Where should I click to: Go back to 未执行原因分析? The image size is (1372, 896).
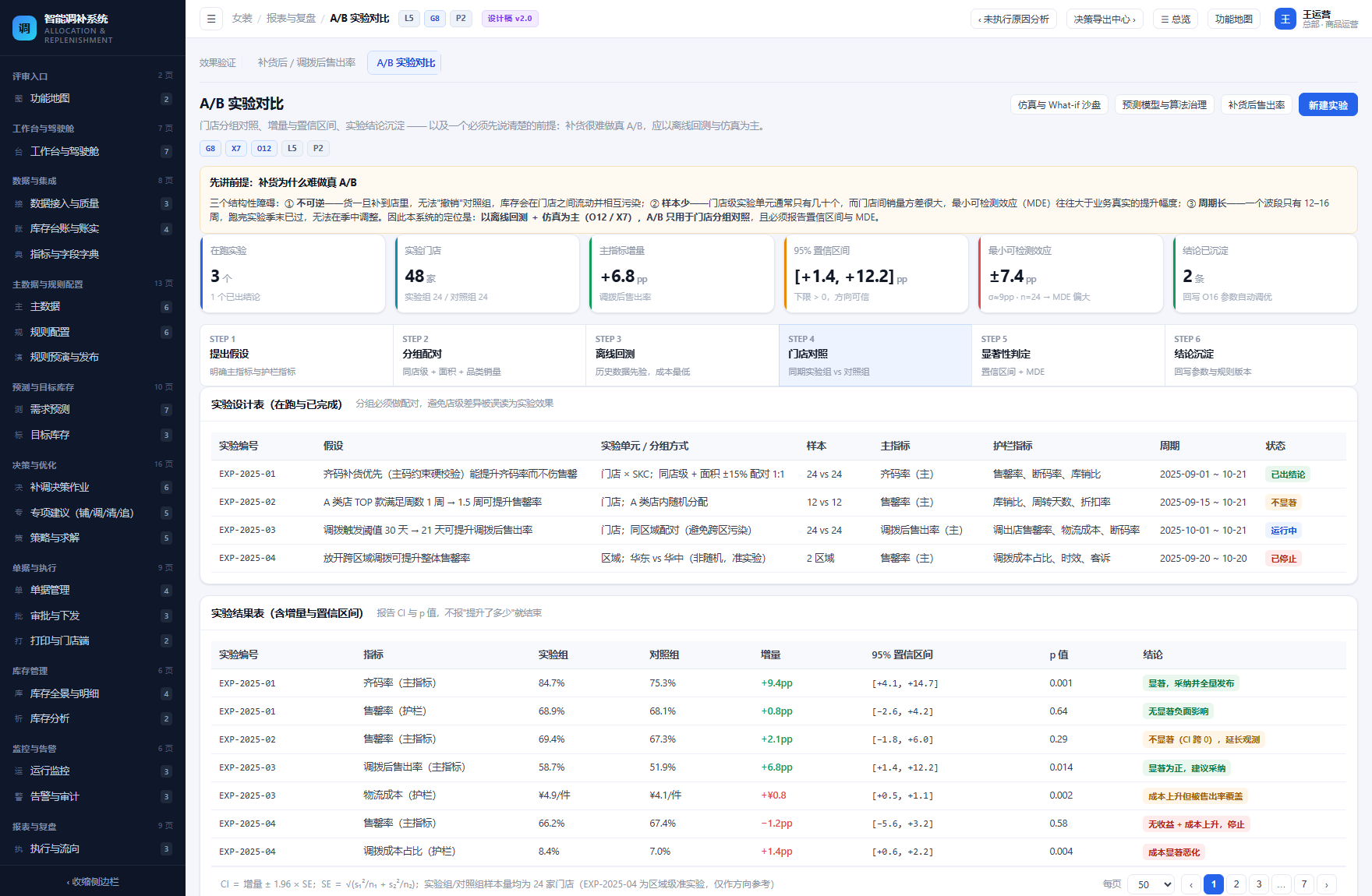point(1013,19)
